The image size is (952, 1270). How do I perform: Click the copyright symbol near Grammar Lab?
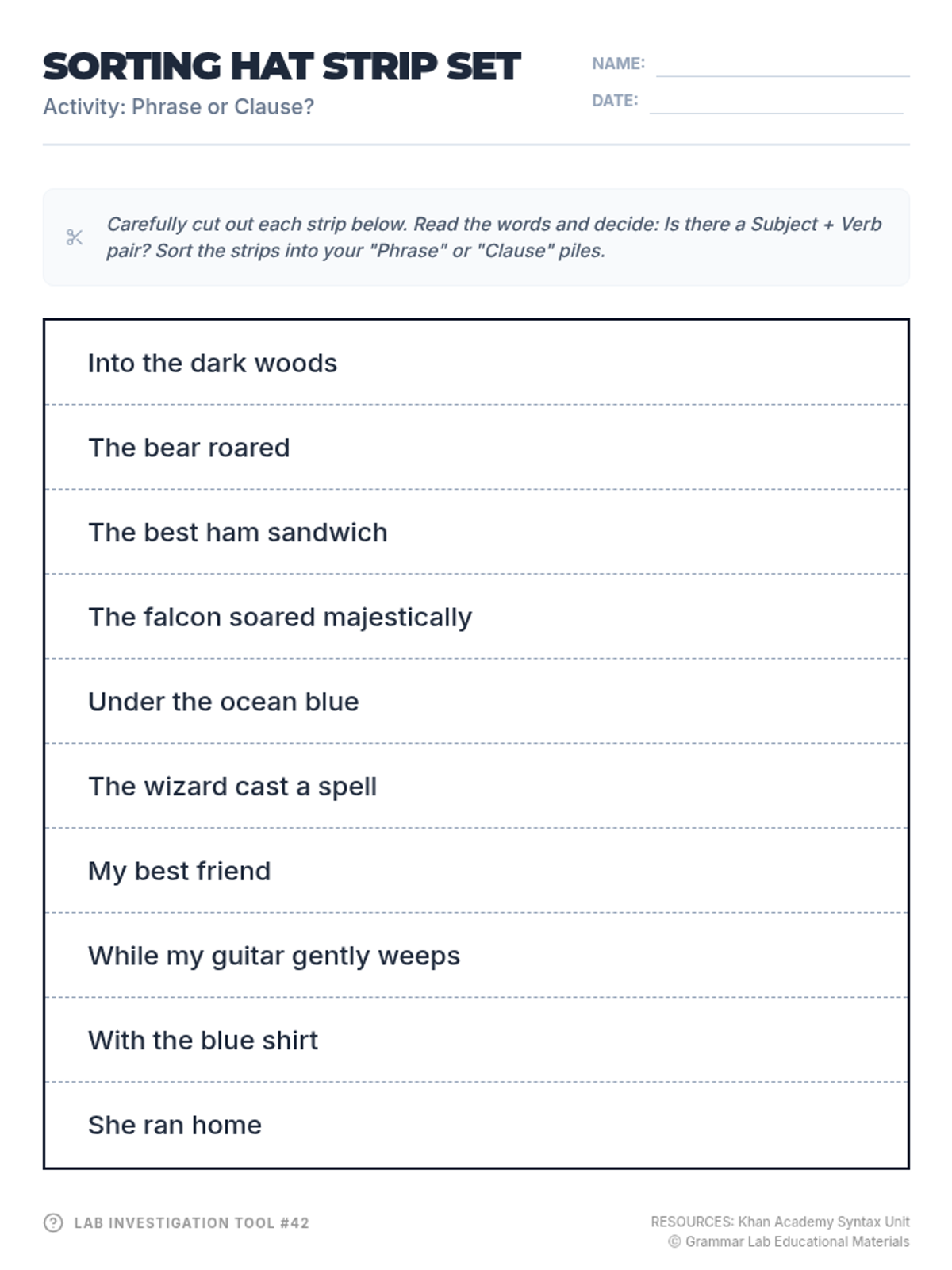(x=674, y=1242)
